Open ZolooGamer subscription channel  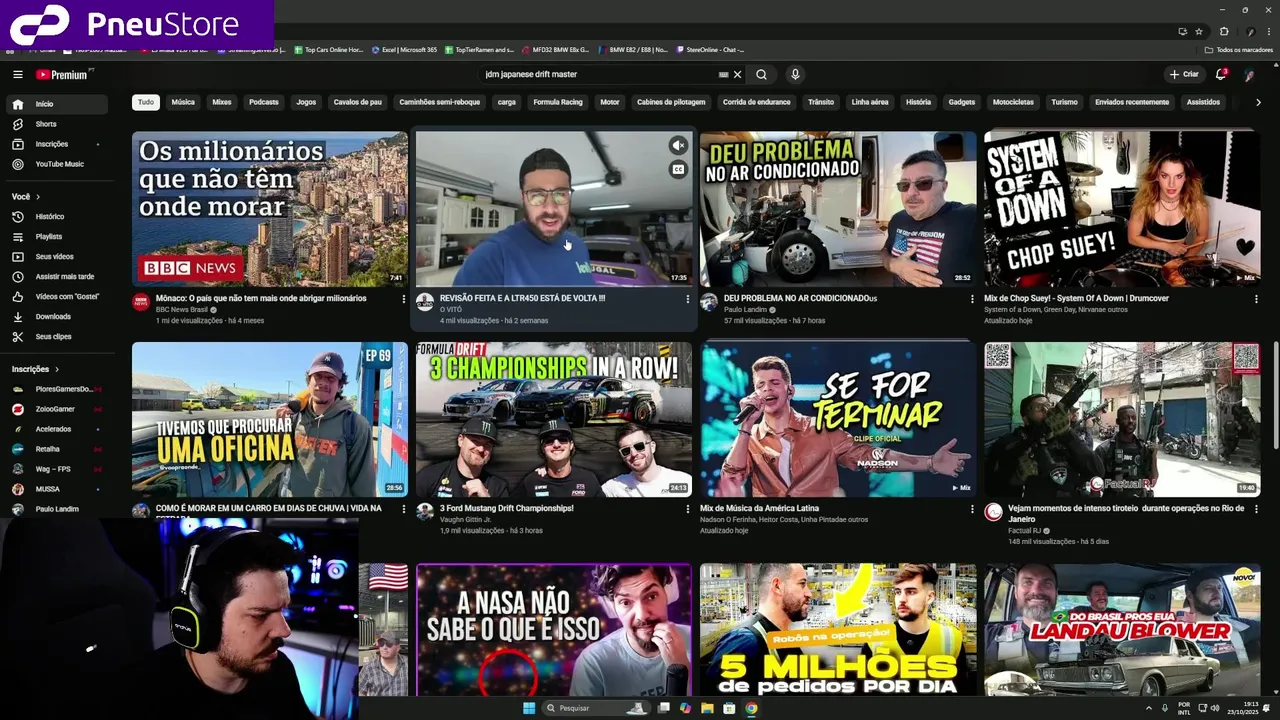tap(55, 409)
